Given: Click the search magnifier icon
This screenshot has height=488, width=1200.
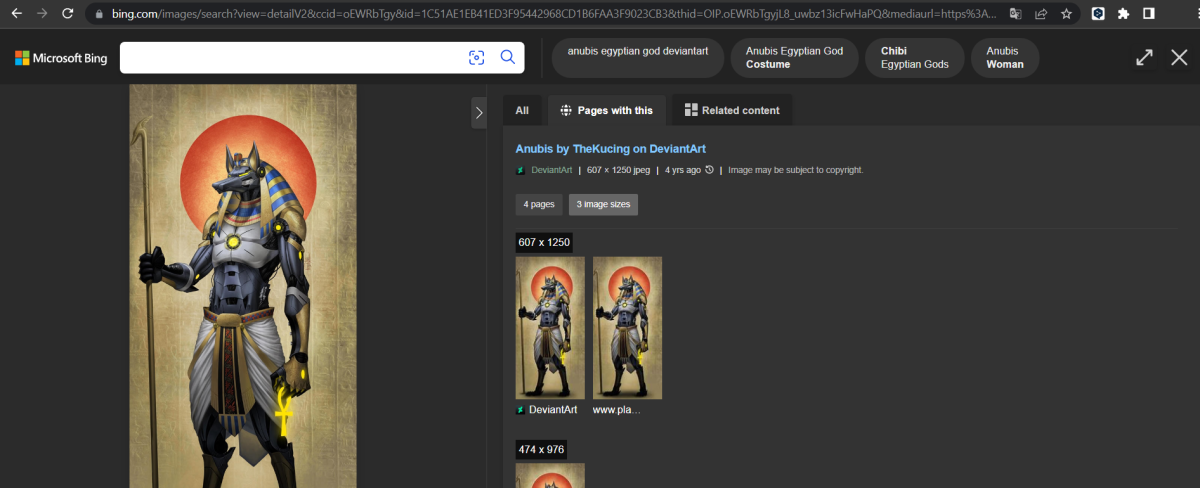Looking at the screenshot, I should pyautogui.click(x=508, y=58).
